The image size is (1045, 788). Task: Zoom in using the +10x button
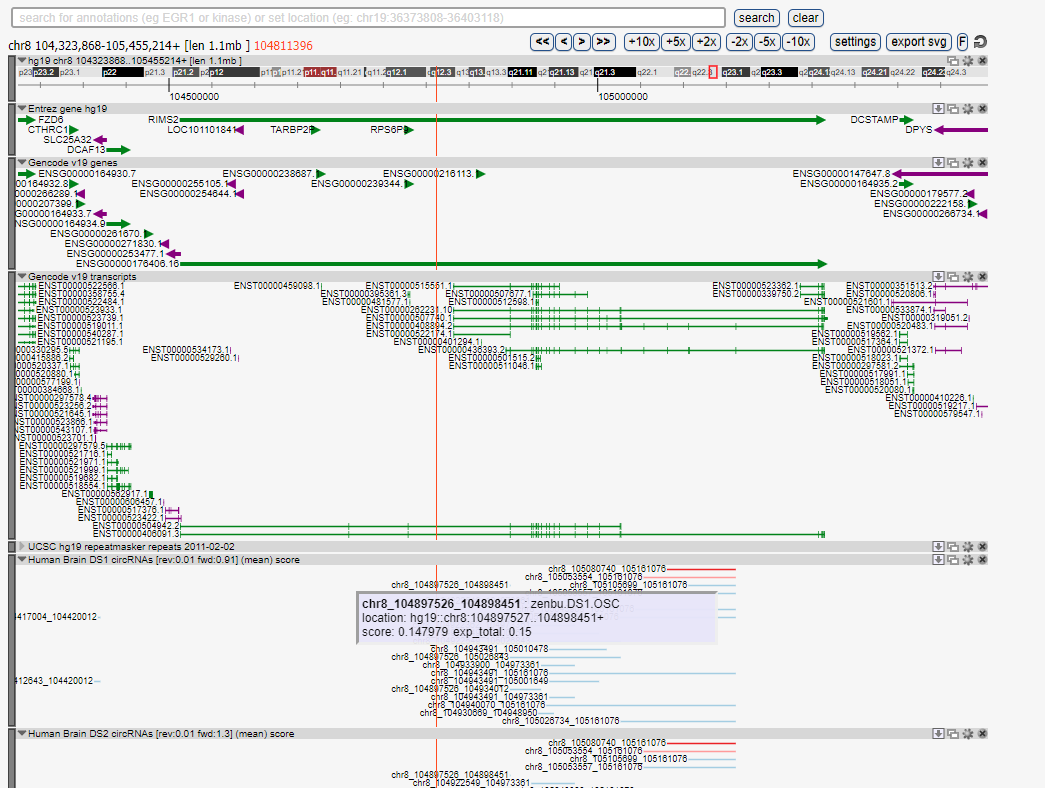pyautogui.click(x=640, y=42)
